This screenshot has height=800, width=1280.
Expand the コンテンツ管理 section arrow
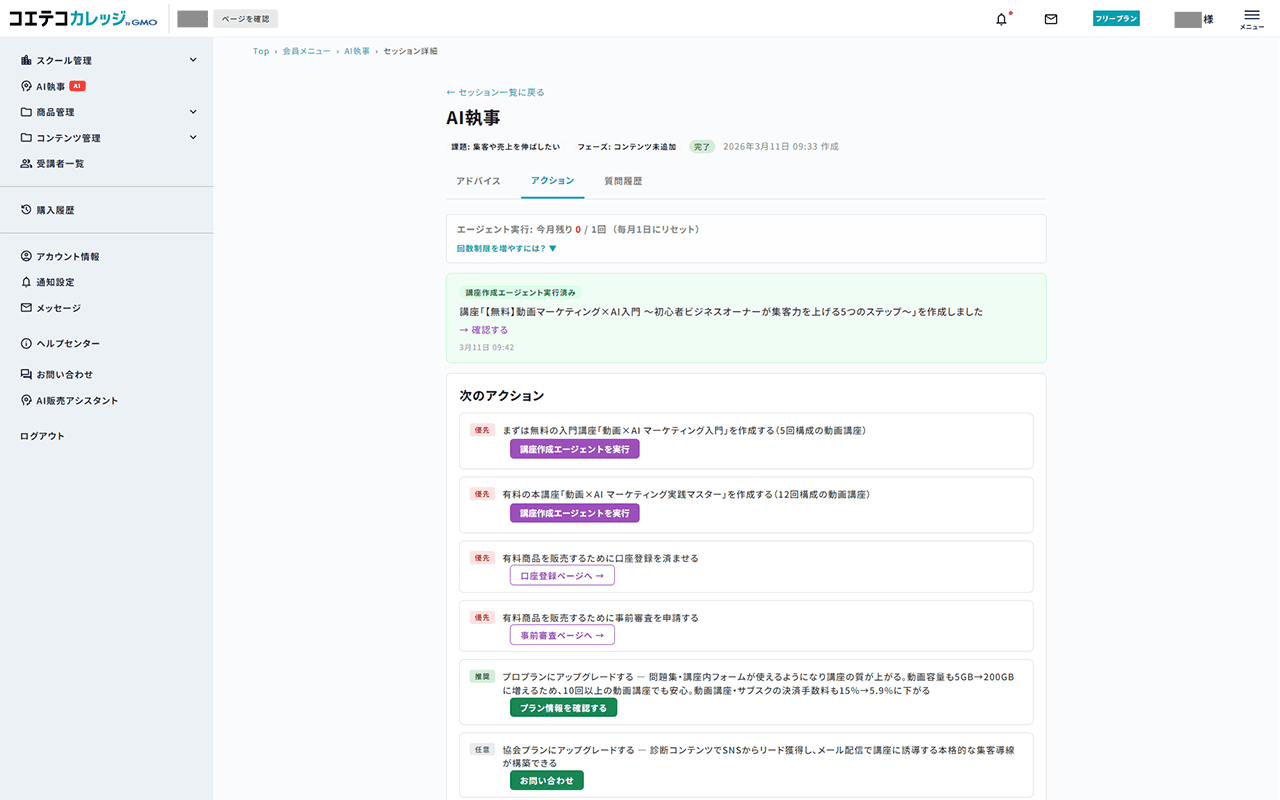click(x=193, y=138)
